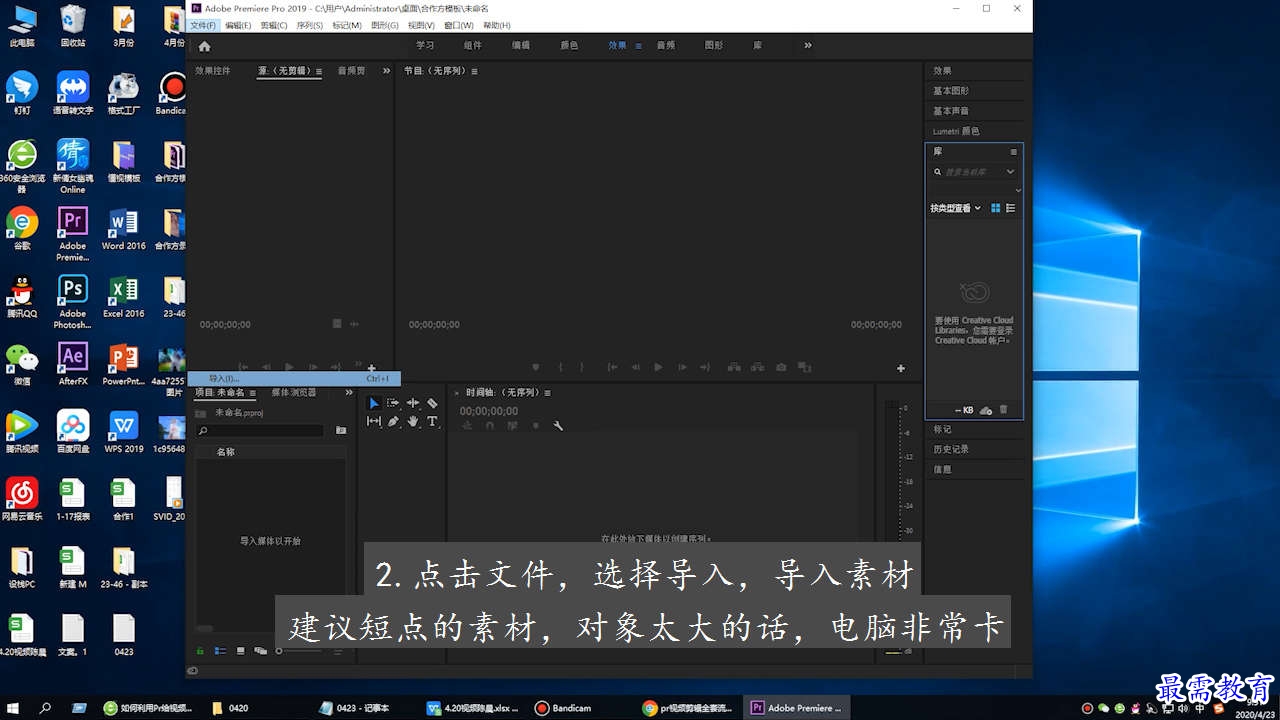This screenshot has height=720, width=1280.
Task: Open the 文件(F) menu
Action: 203,25
